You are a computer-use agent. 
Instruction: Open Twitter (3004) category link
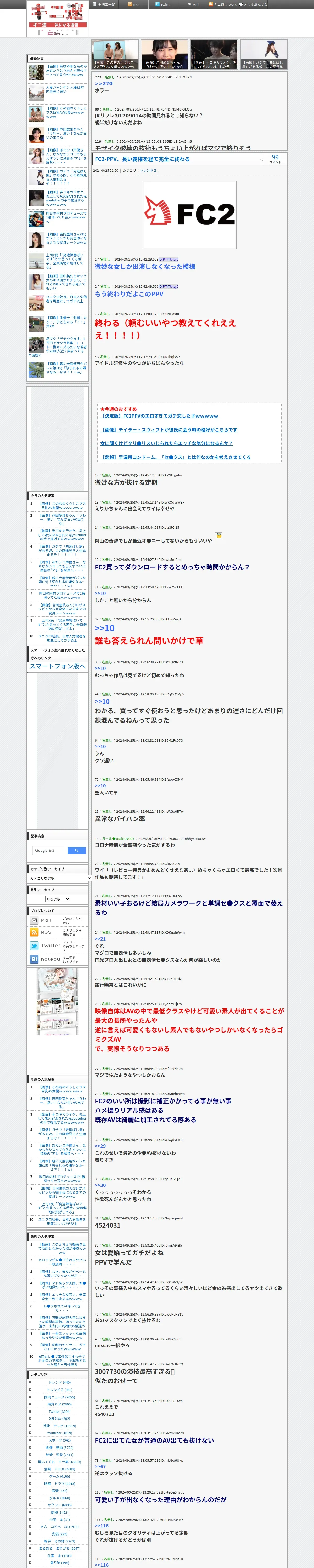tap(59, 1411)
